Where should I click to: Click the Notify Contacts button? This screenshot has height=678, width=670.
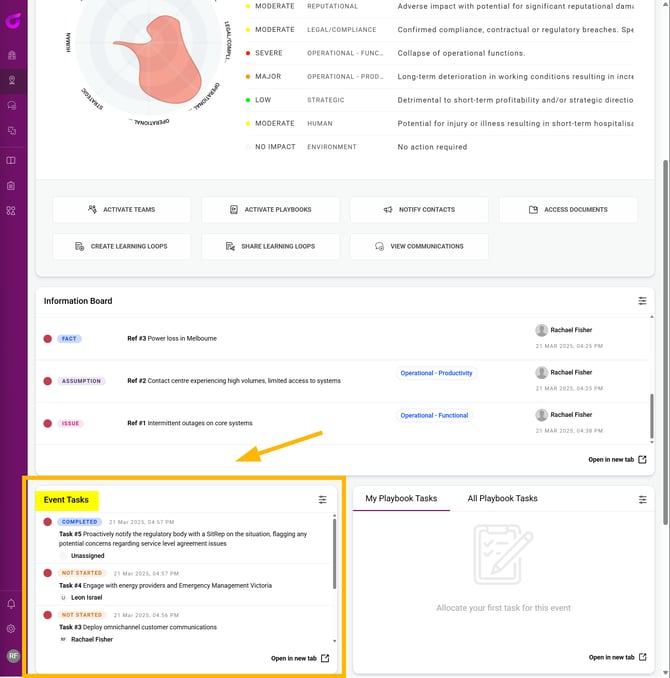click(x=419, y=210)
